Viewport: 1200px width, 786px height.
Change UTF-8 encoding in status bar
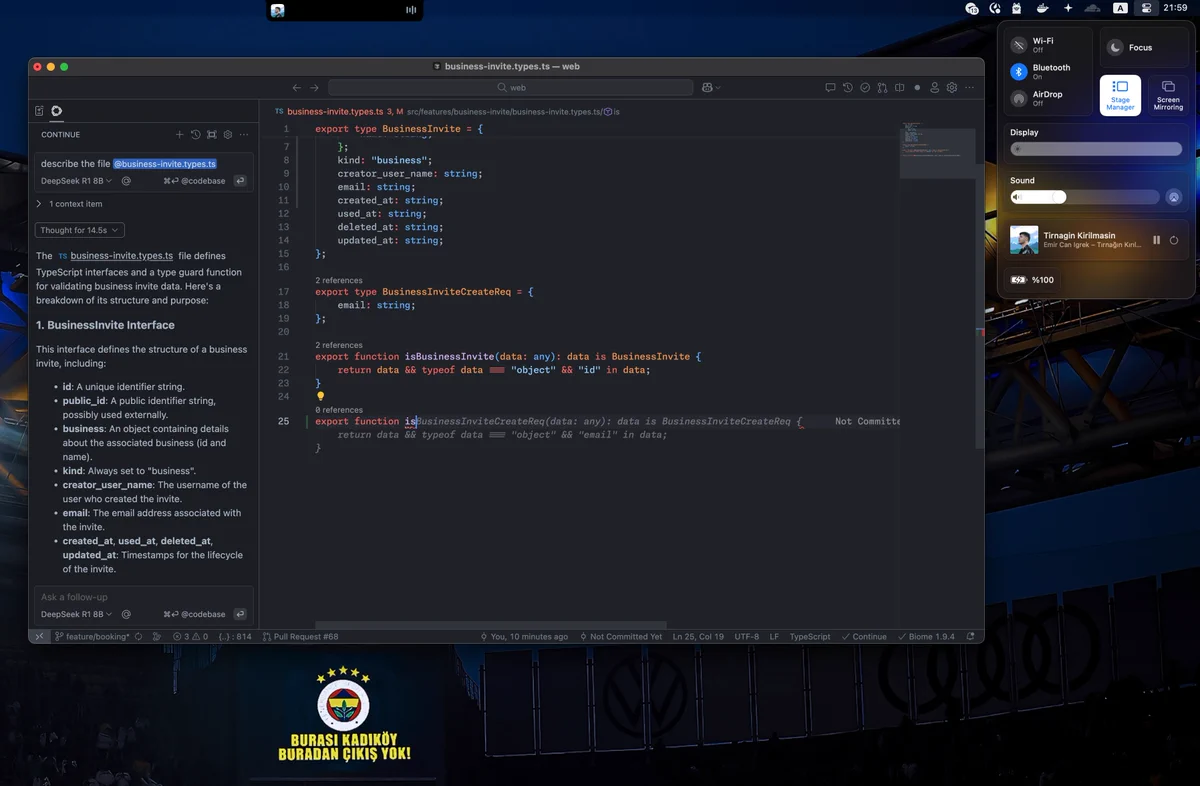pyautogui.click(x=747, y=636)
